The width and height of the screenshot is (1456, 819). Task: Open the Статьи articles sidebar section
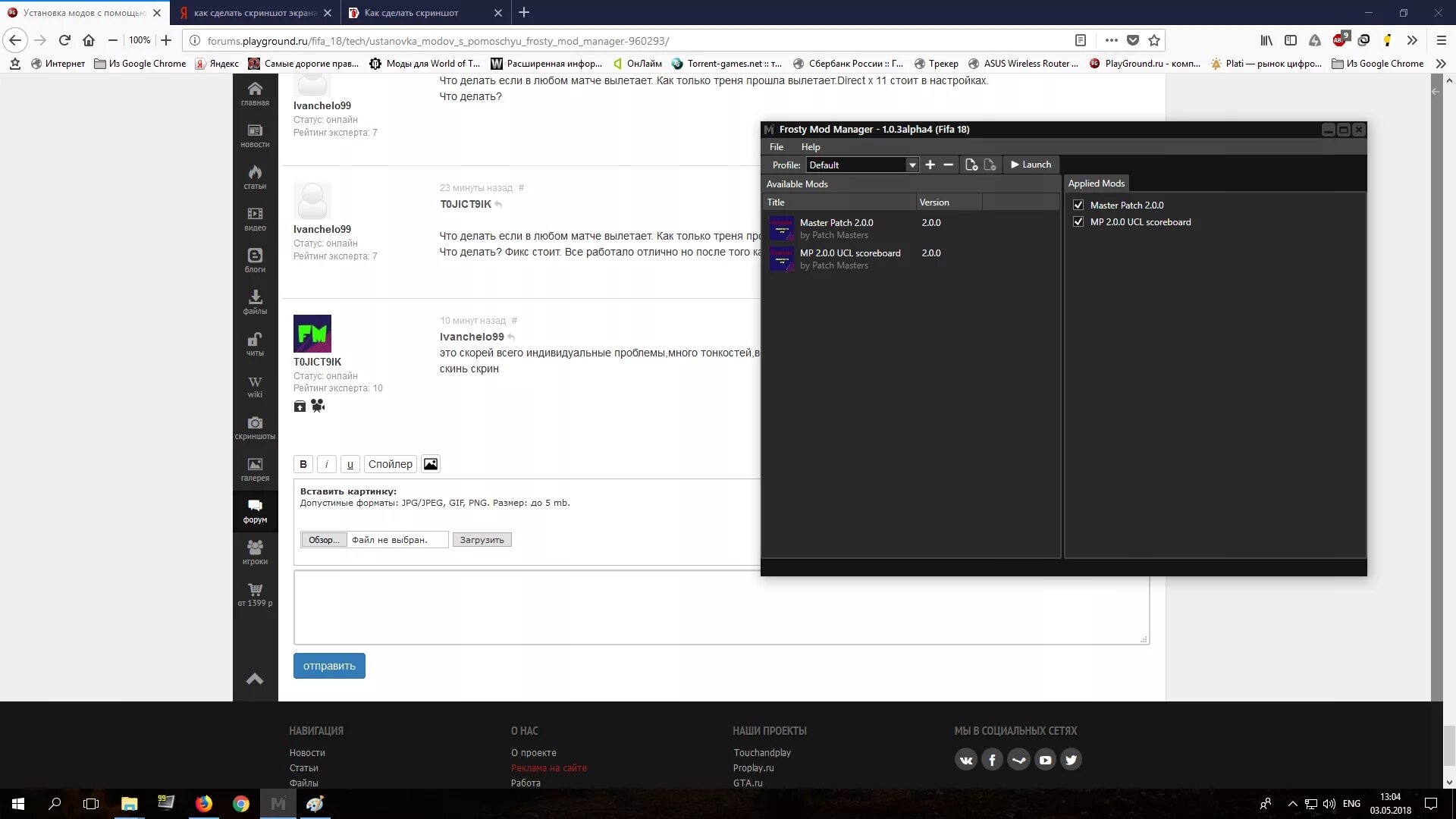[255, 177]
